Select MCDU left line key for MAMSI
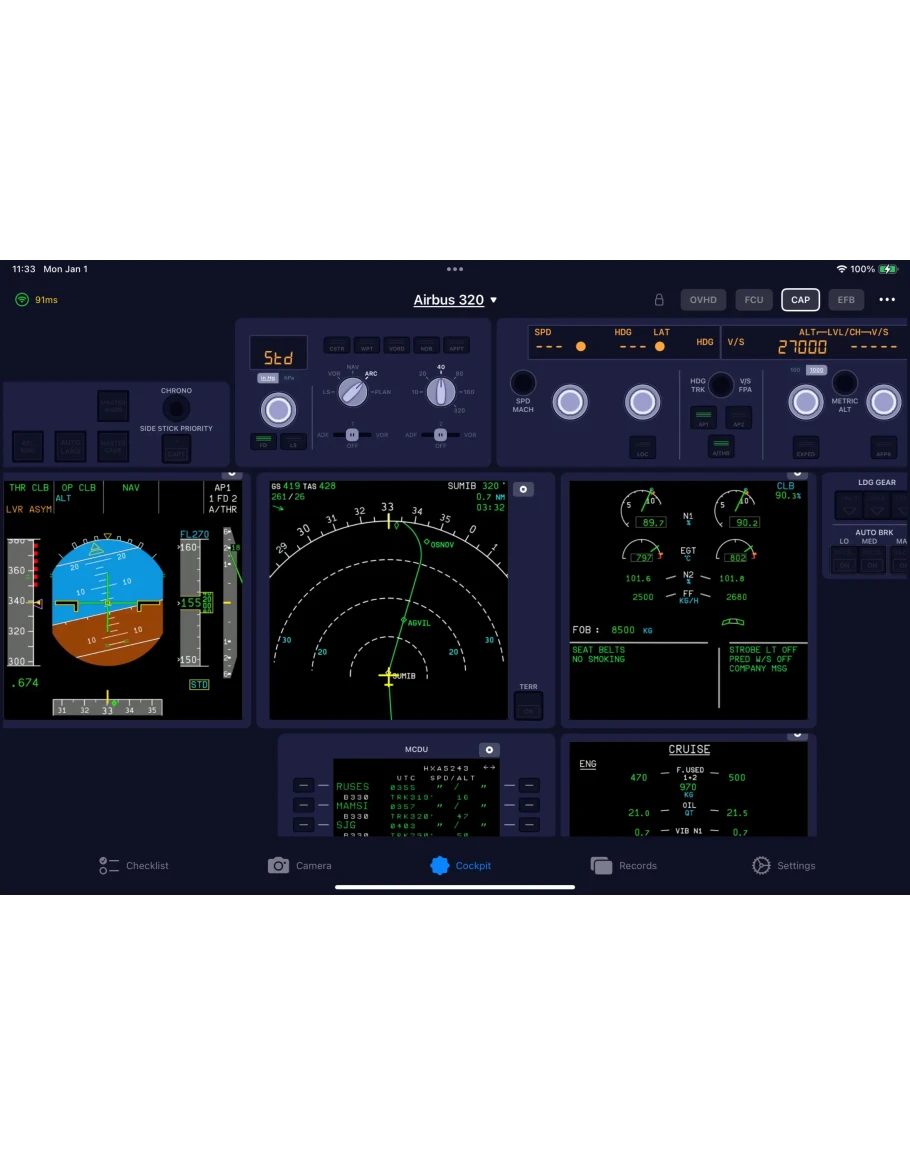 [303, 805]
